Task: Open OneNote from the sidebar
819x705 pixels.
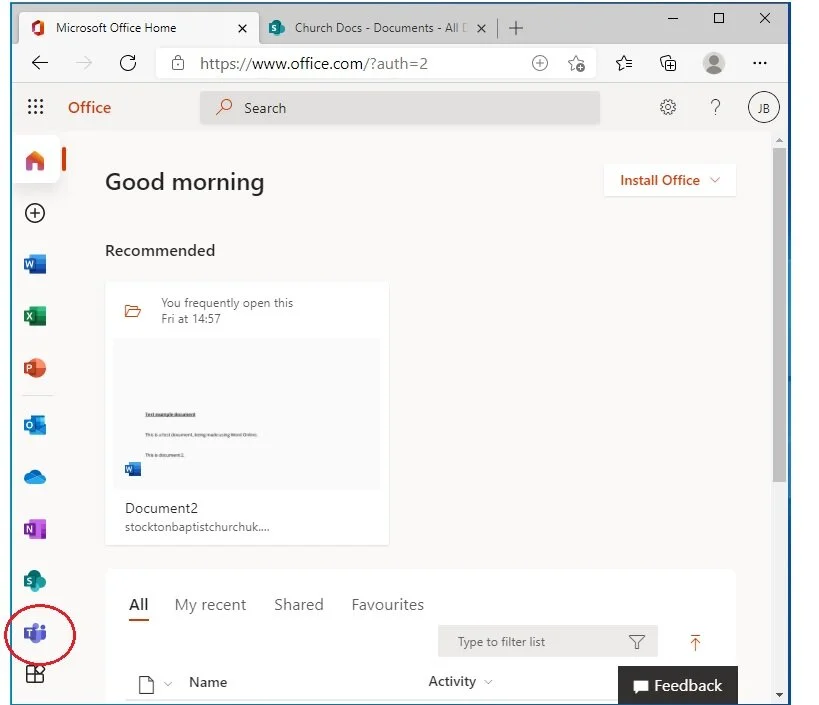Action: pyautogui.click(x=35, y=529)
